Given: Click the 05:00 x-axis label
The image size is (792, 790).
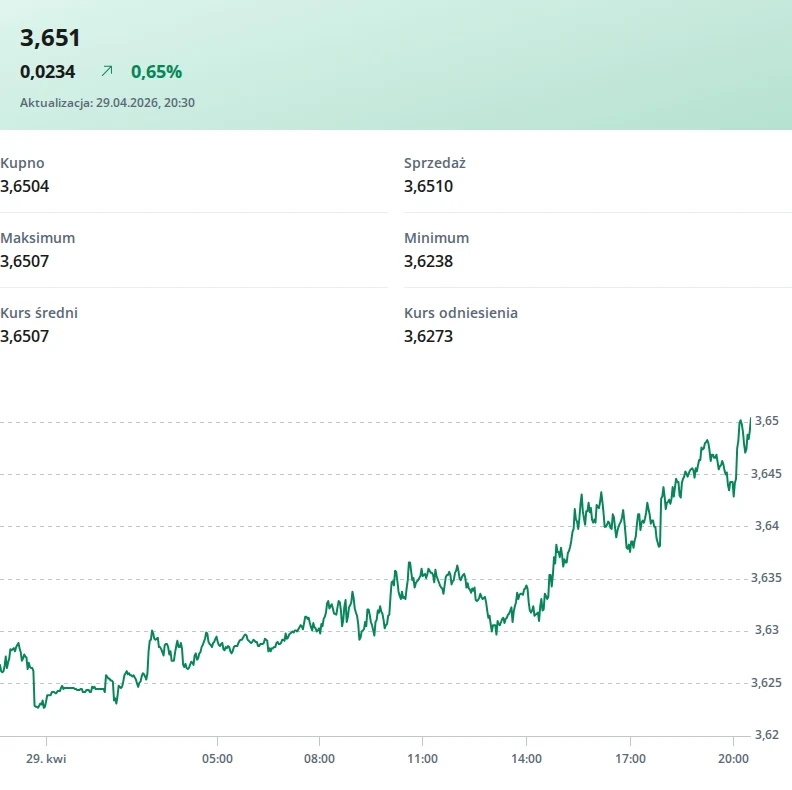Looking at the screenshot, I should (218, 759).
